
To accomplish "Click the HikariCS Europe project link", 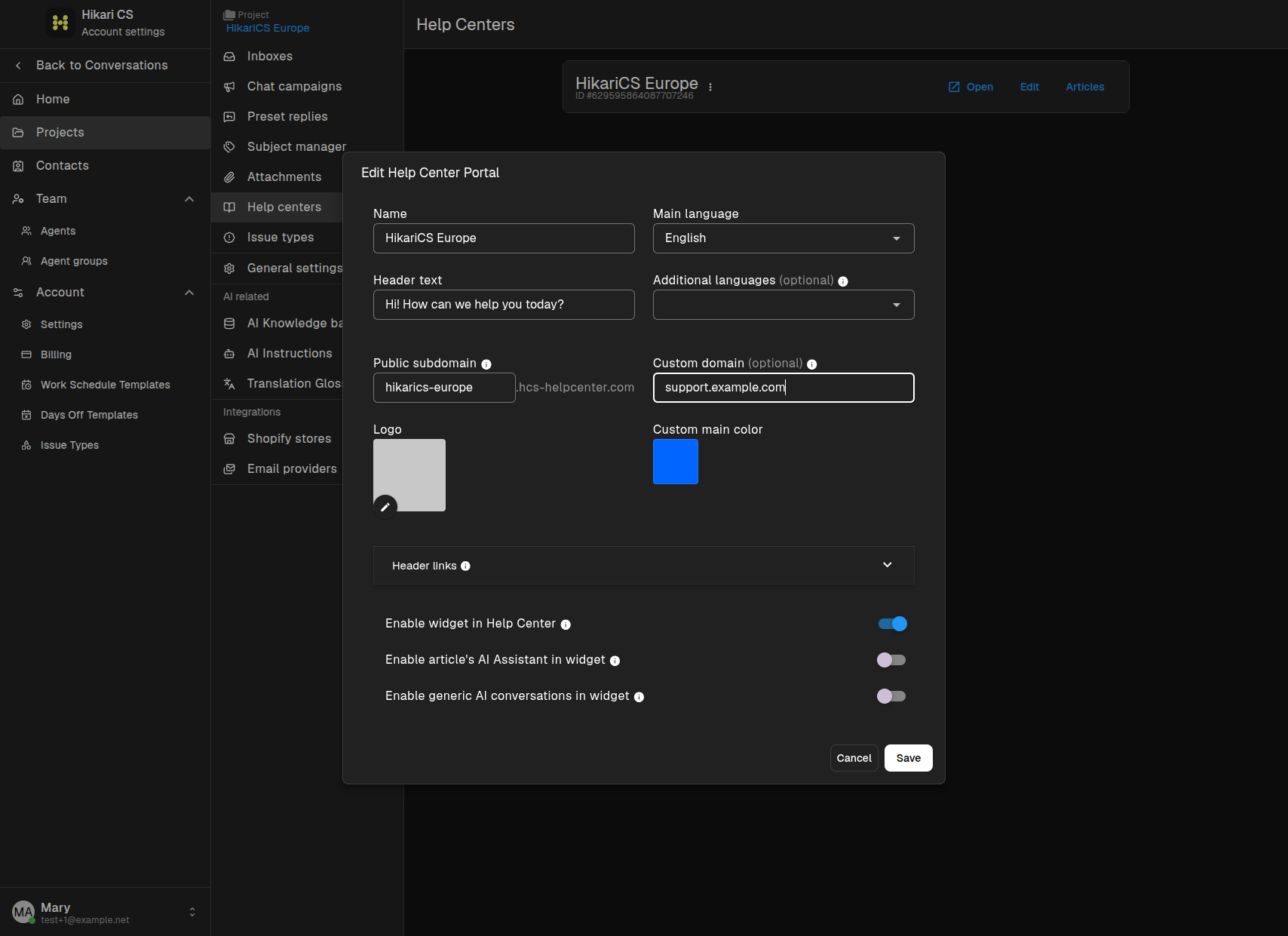I will click(x=268, y=28).
